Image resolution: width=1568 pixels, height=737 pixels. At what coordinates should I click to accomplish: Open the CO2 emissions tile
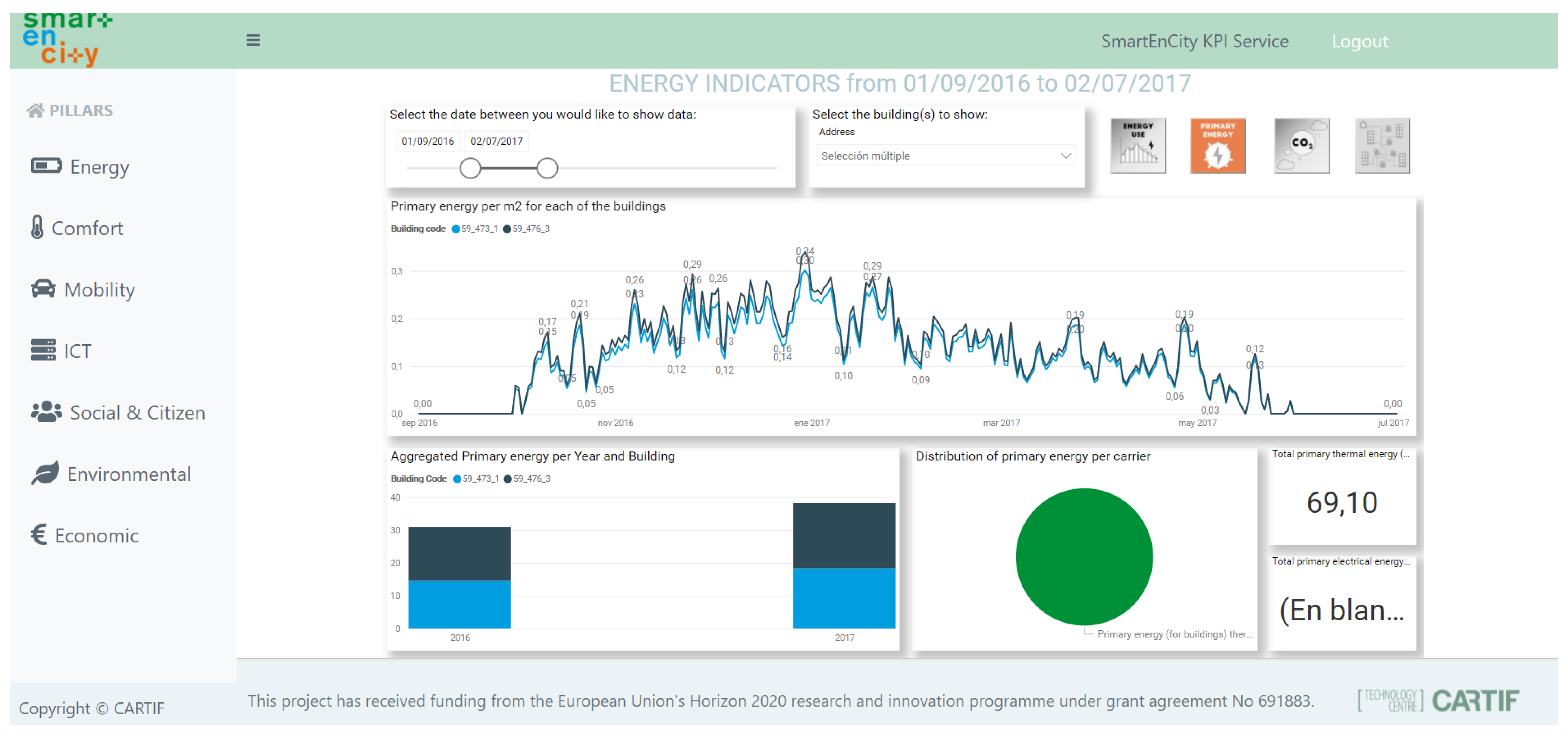(x=1301, y=145)
